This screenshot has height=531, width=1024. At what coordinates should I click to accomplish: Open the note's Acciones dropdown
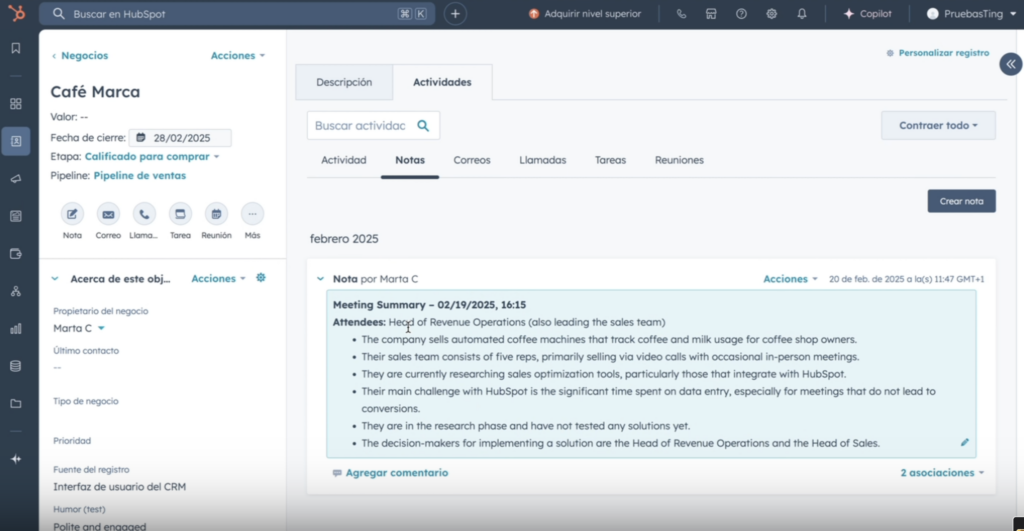(790, 279)
